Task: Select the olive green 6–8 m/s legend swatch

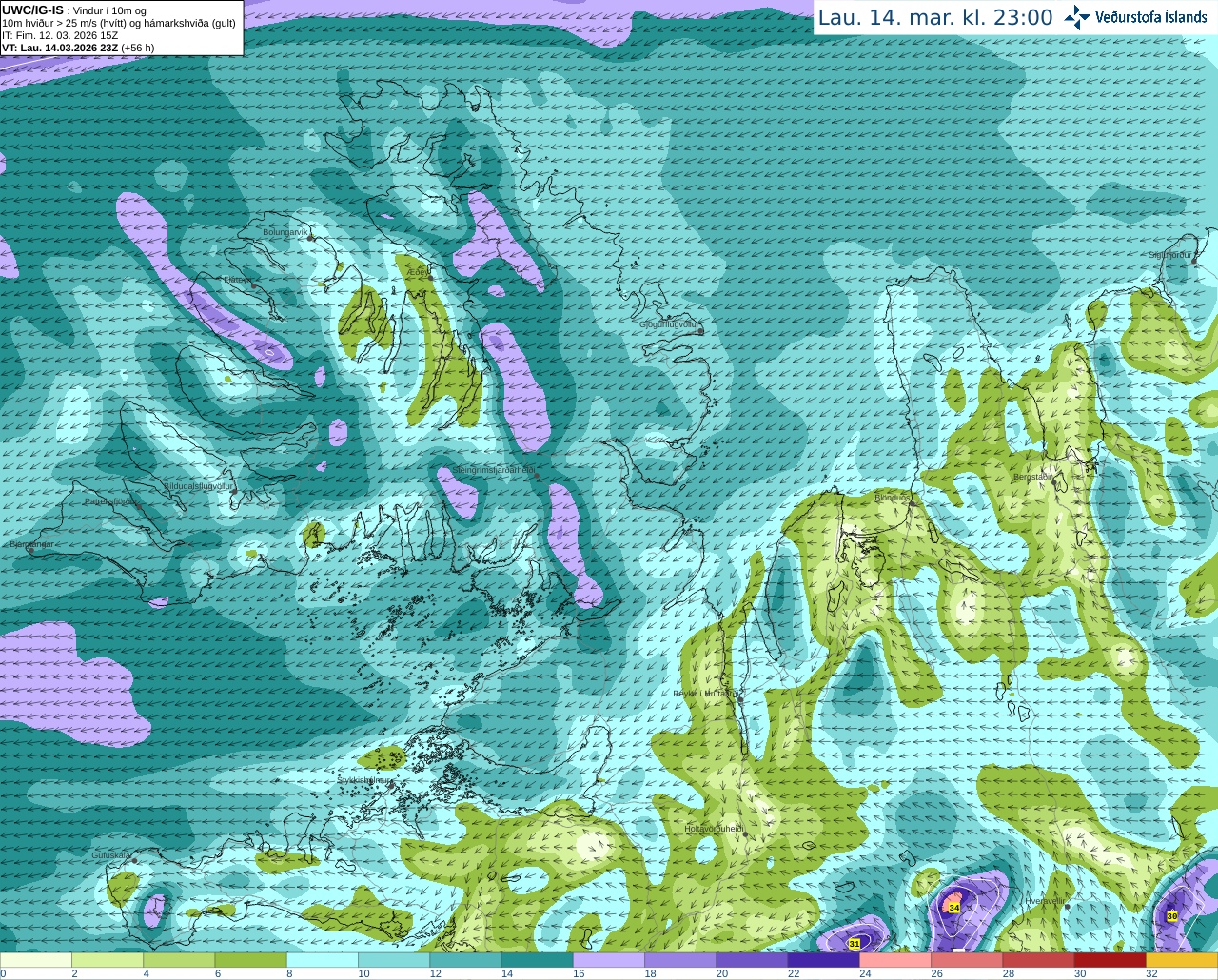Action: click(x=250, y=960)
